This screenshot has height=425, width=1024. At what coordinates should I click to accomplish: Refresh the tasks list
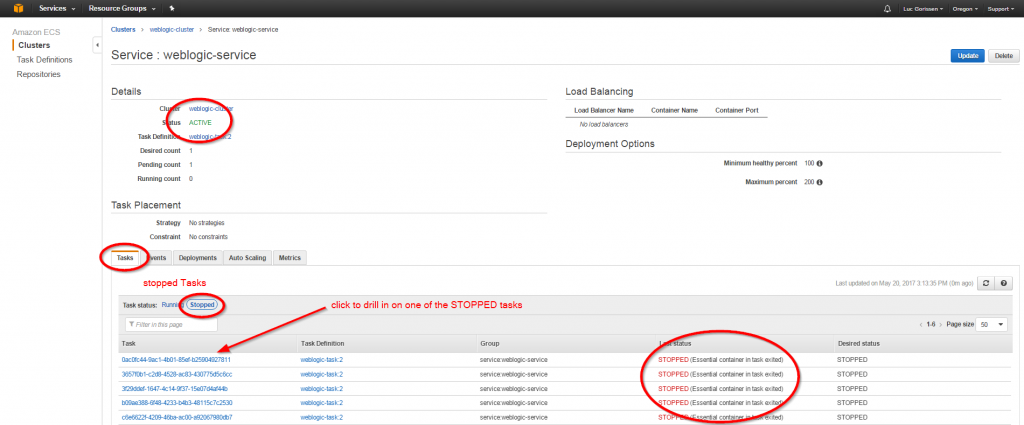(x=985, y=284)
